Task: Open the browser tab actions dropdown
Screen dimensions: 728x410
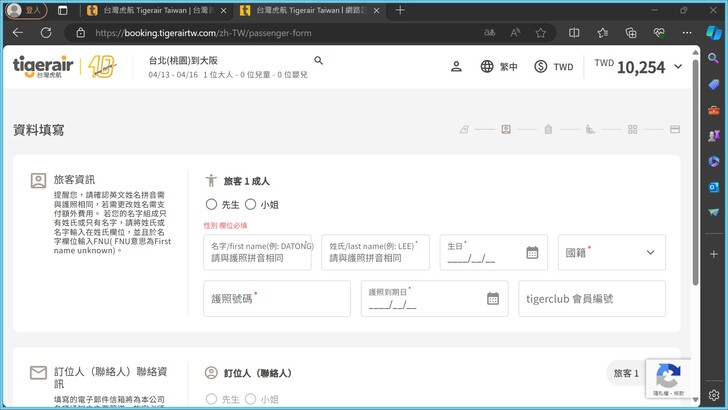Action: click(x=63, y=10)
